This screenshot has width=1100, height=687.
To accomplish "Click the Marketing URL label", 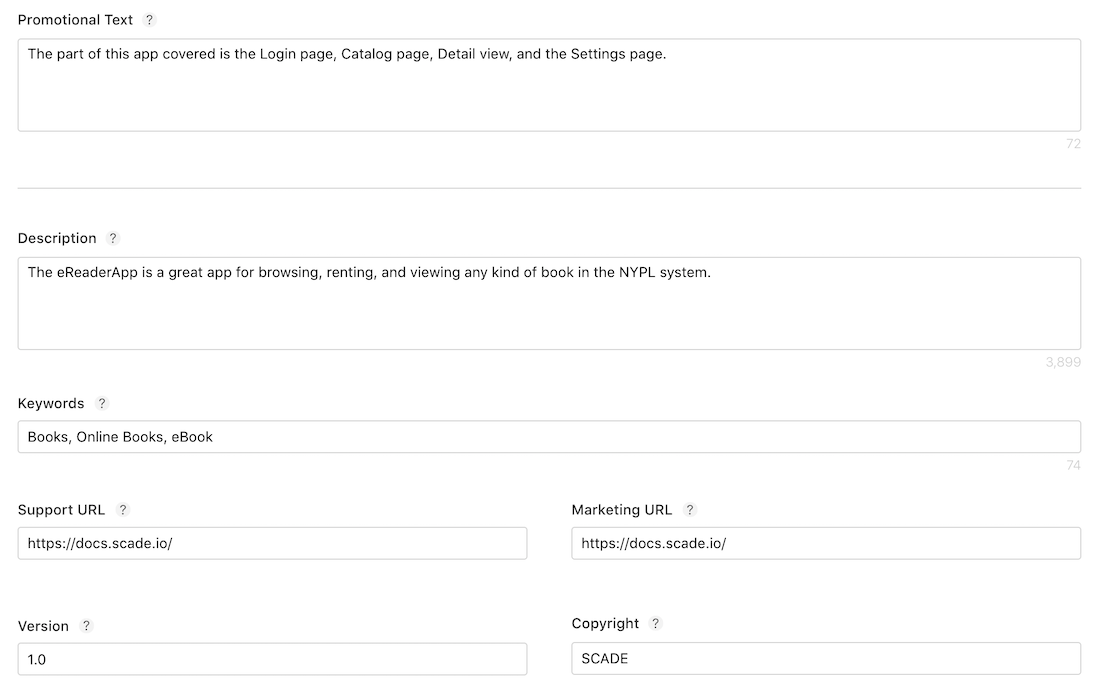I will click(x=621, y=510).
